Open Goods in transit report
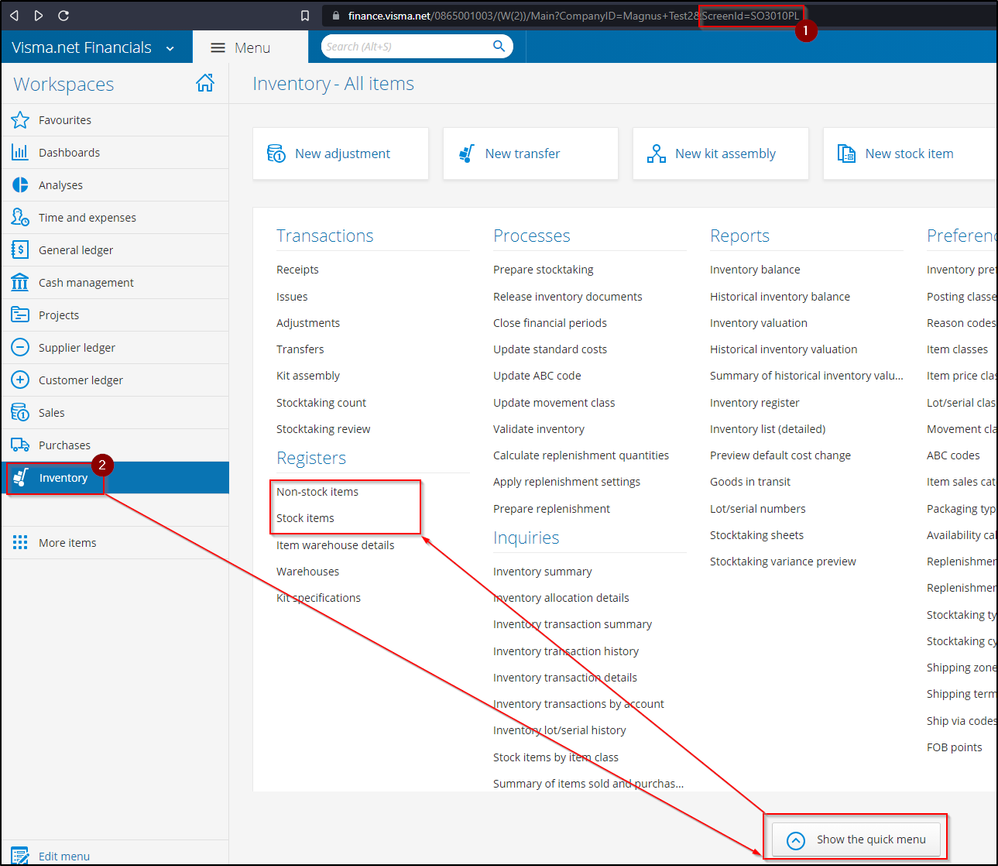The width and height of the screenshot is (998, 866). click(750, 482)
